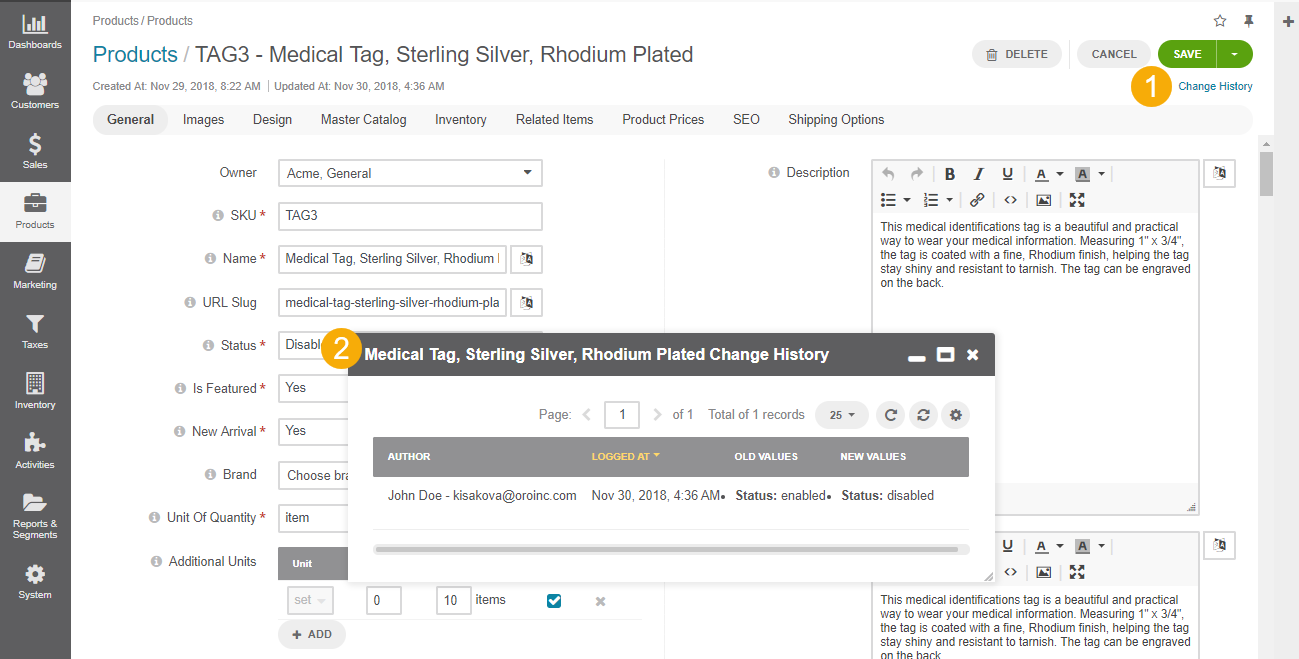The image size is (1299, 659).
Task: Expand the Owner dropdown
Action: pyautogui.click(x=410, y=173)
